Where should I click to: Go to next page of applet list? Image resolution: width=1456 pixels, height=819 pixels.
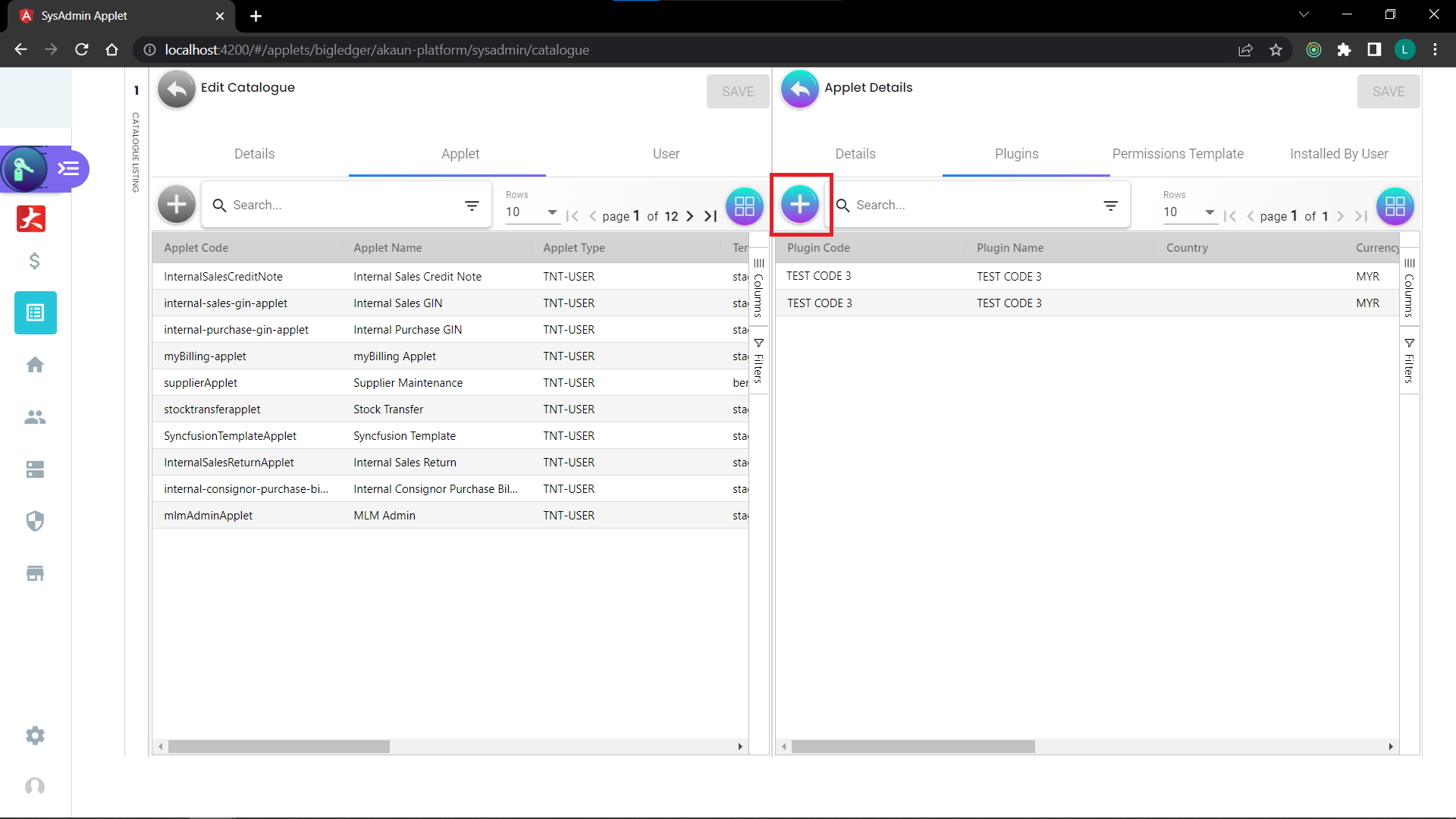(689, 216)
